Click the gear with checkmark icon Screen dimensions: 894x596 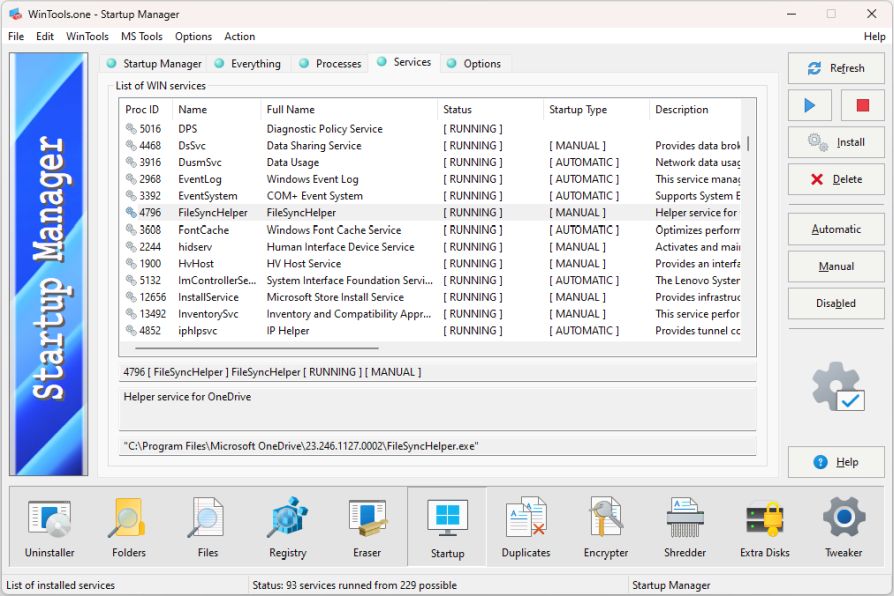pos(839,387)
